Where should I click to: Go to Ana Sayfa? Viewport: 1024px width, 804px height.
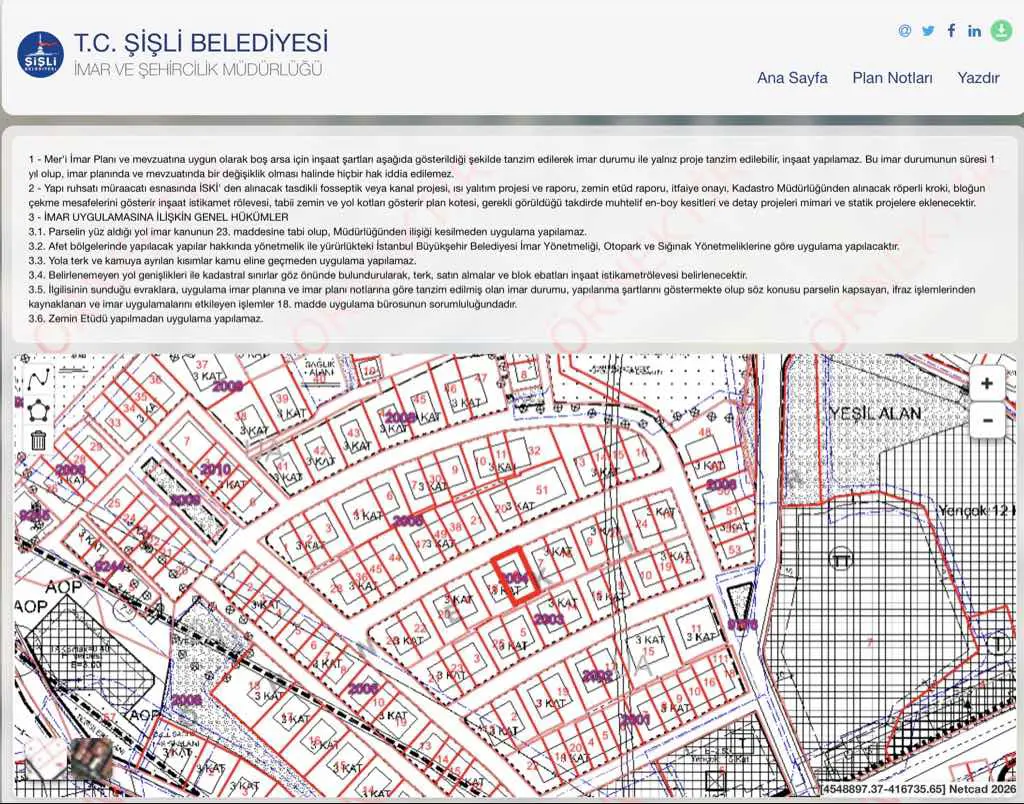pyautogui.click(x=792, y=78)
